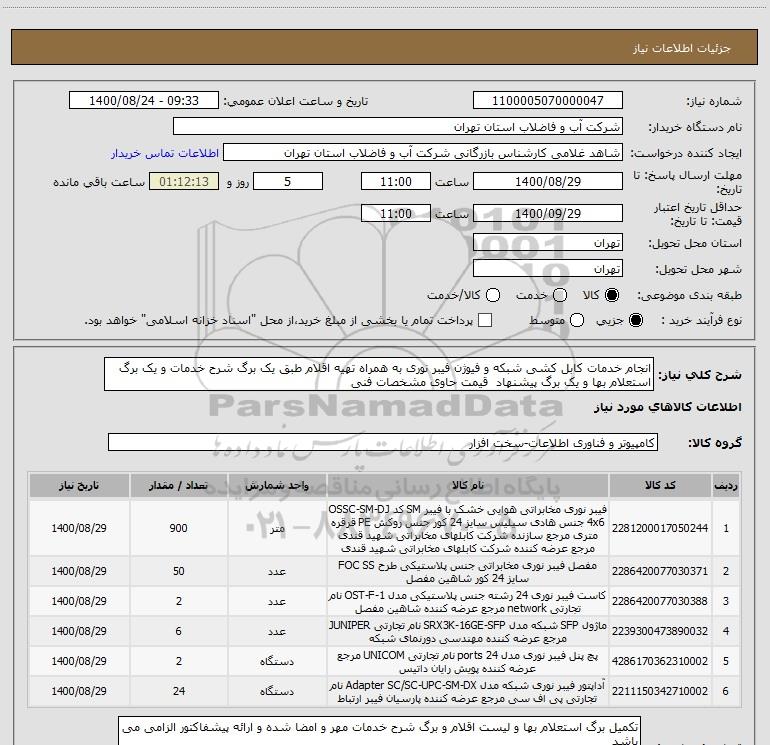This screenshot has height=745, width=770.
Task: Click the response deadline date 1400/08/29 field
Action: (548, 181)
